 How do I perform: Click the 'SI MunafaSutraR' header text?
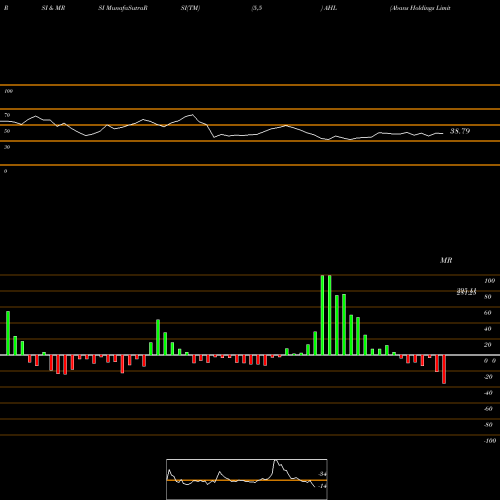coord(123,8)
